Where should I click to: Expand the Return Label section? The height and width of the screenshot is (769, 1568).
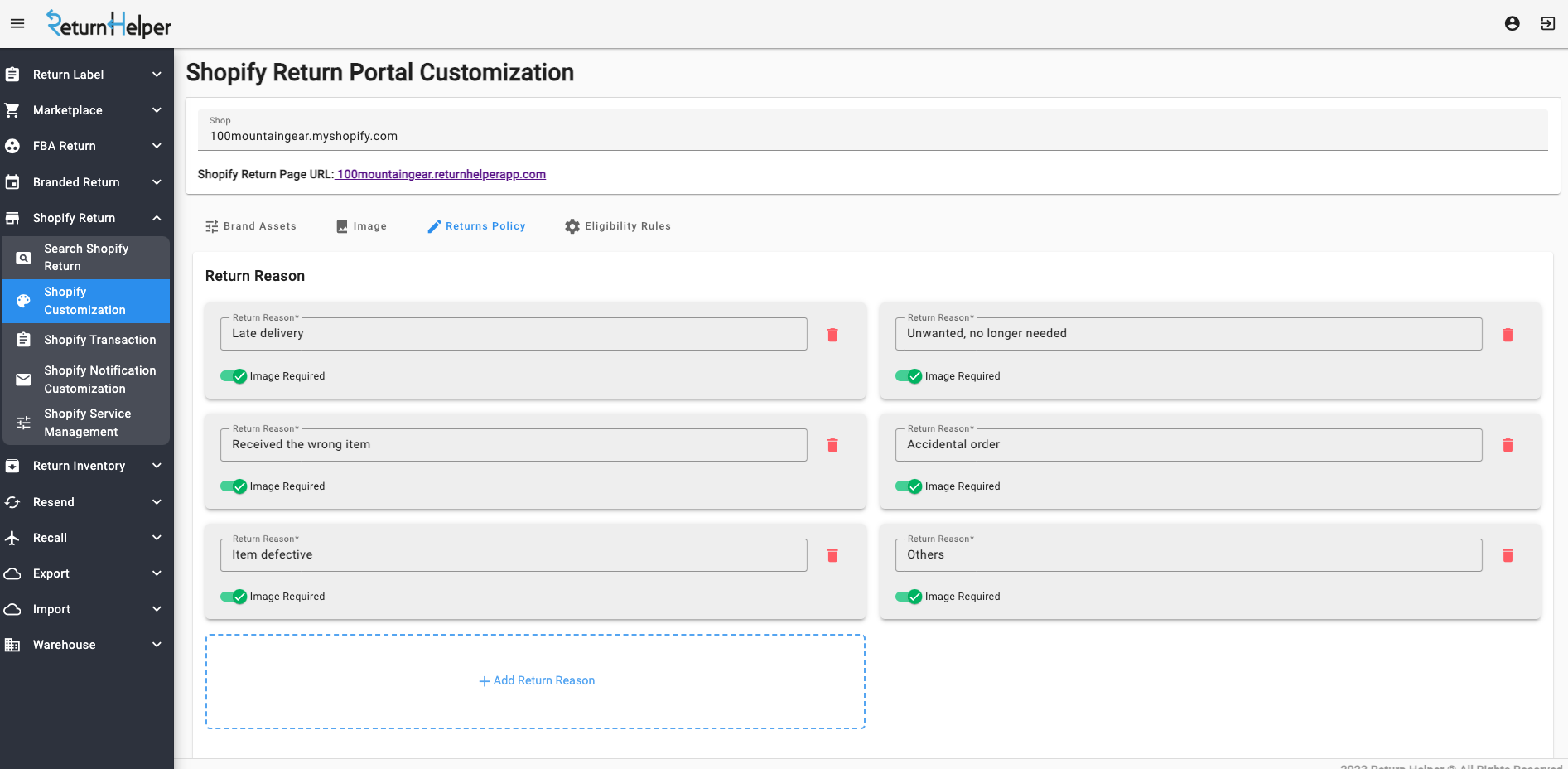click(86, 74)
